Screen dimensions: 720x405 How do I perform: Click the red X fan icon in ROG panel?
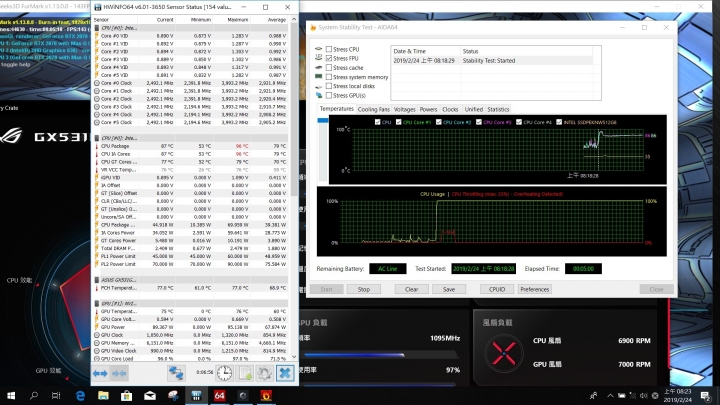[x=504, y=354]
